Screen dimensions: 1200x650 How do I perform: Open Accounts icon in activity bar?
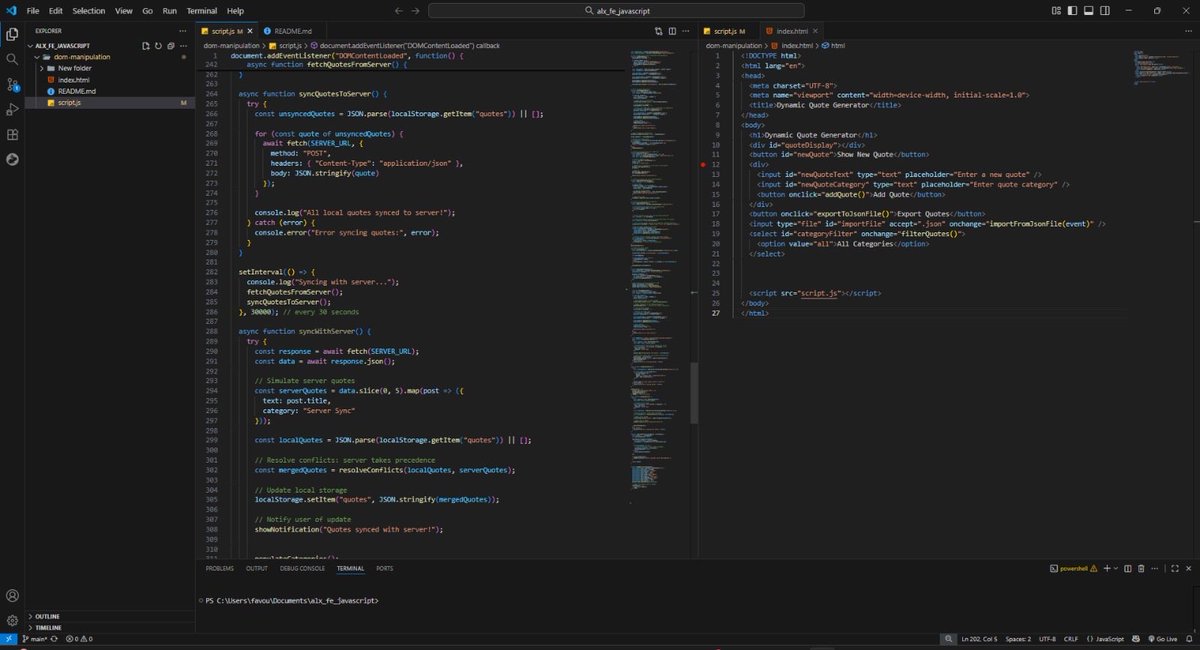(12, 596)
